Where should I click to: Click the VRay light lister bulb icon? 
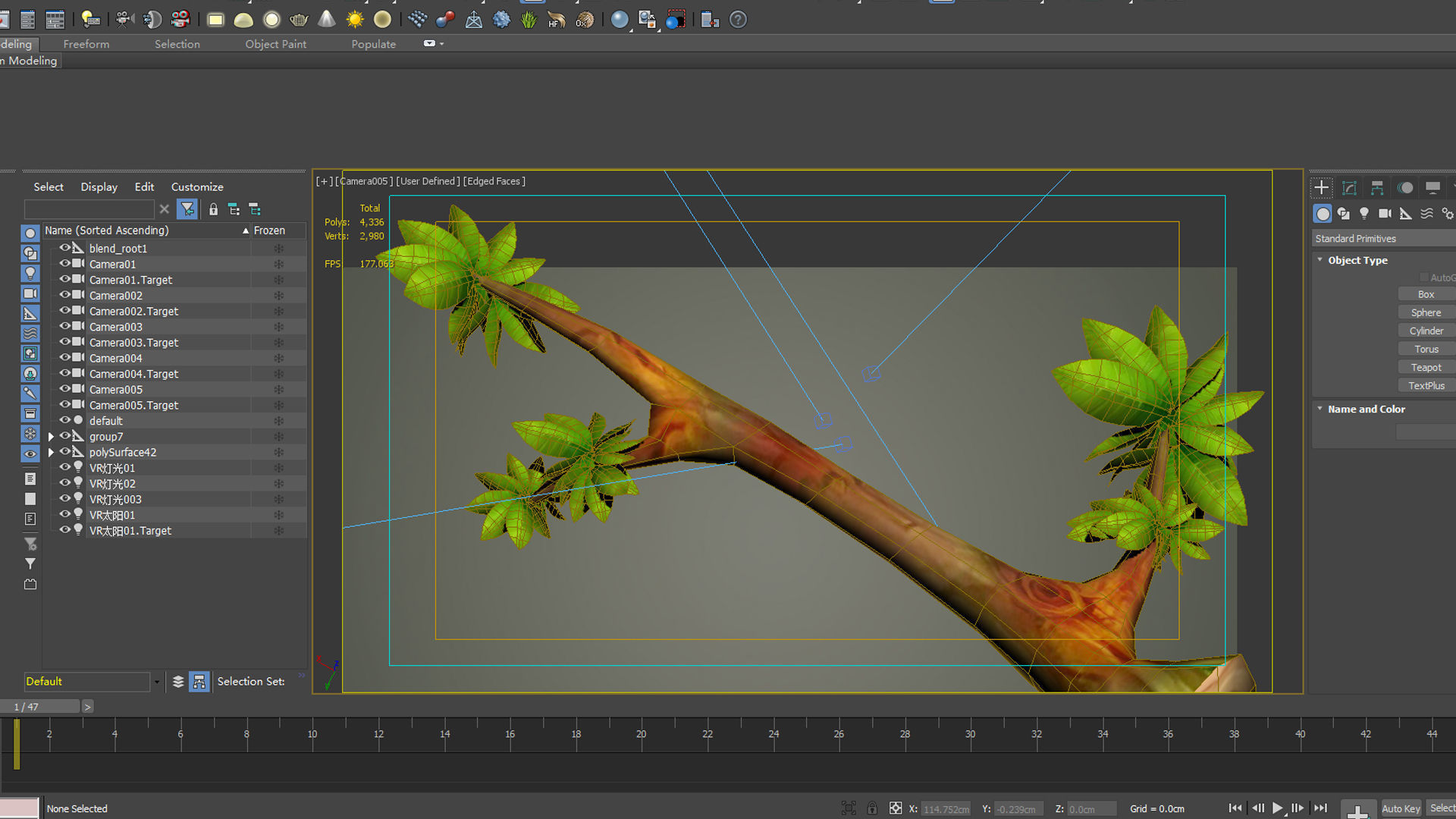click(90, 20)
